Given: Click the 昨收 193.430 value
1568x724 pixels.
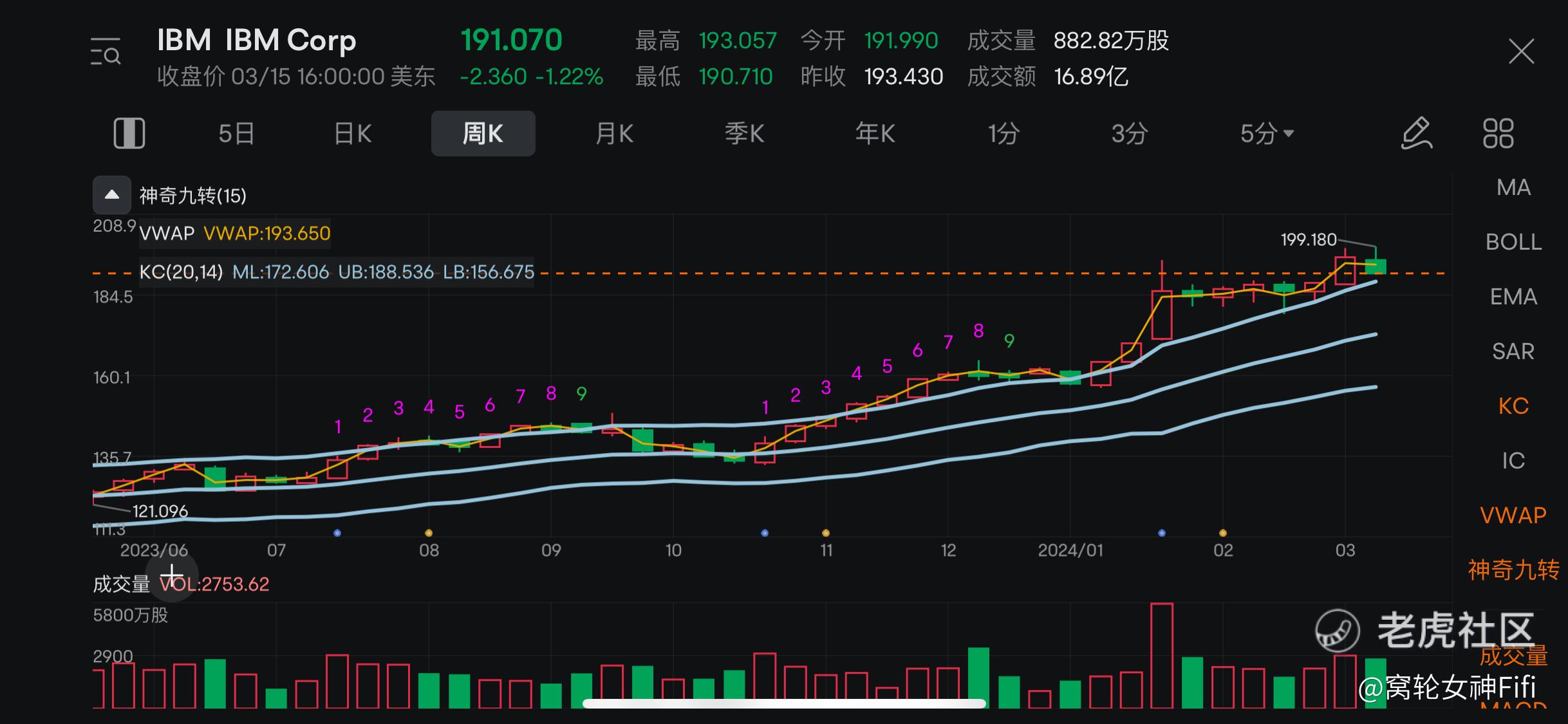Looking at the screenshot, I should (x=903, y=77).
